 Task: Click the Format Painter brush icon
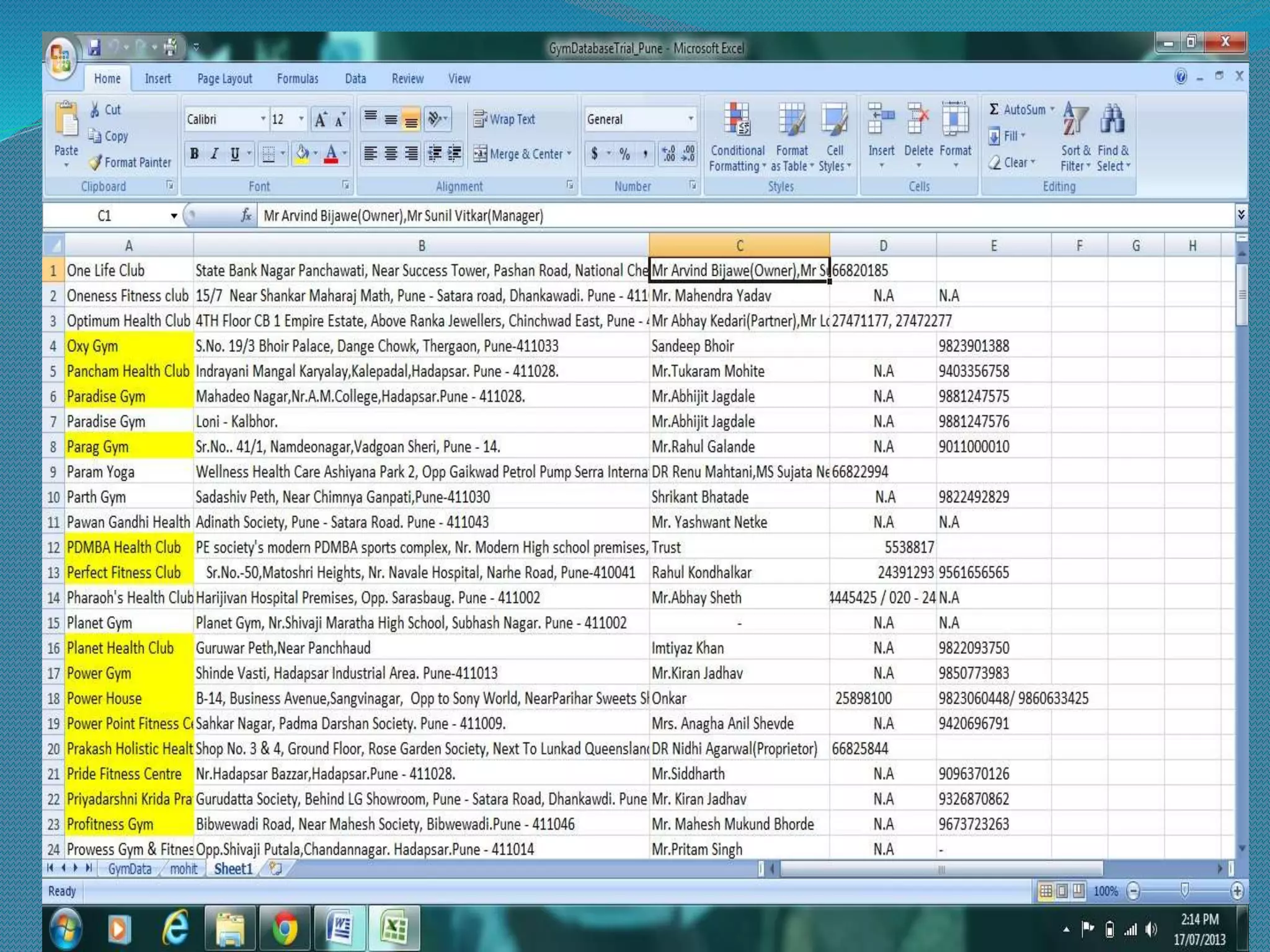tap(95, 162)
